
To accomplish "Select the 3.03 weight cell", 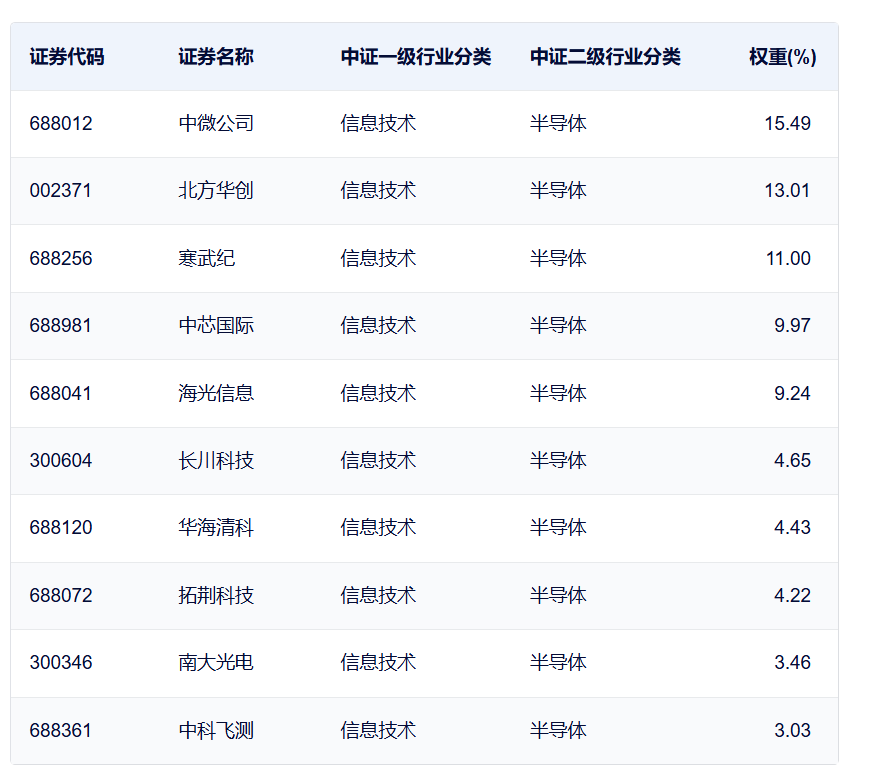I will click(x=792, y=731).
